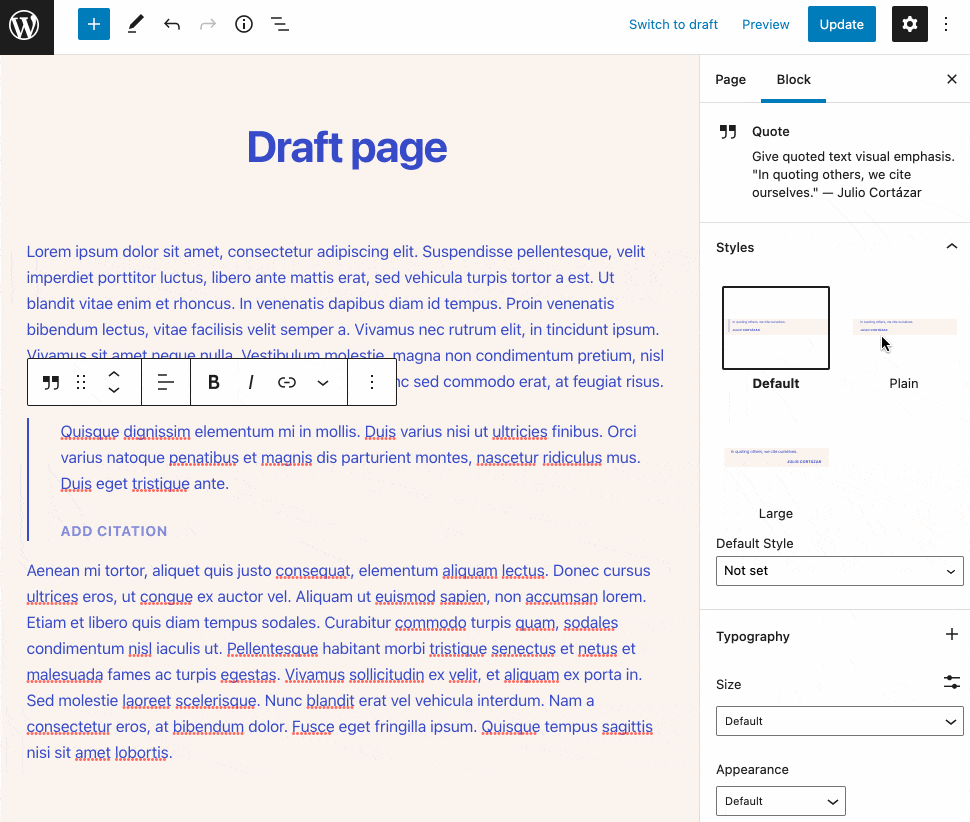The image size is (970, 822).
Task: Open the Default Style dropdown
Action: 839,571
